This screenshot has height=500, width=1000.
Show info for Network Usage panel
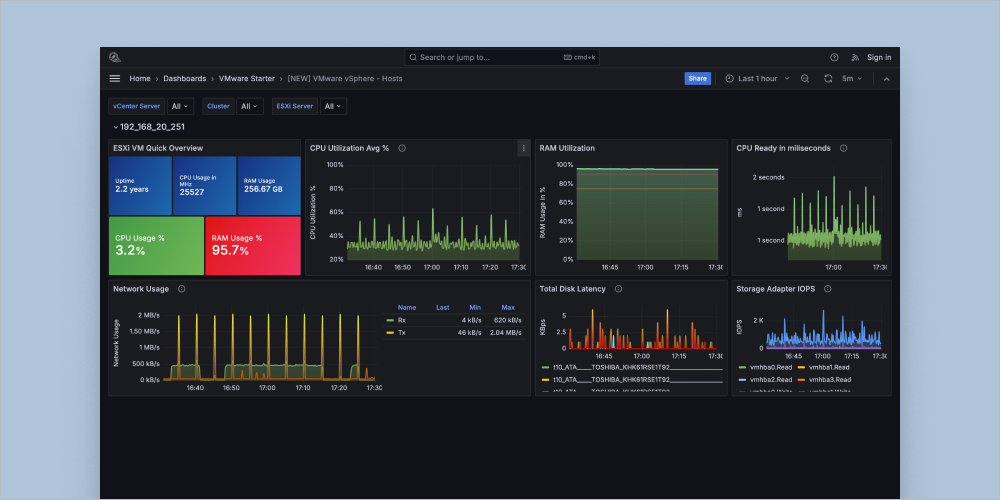181,289
